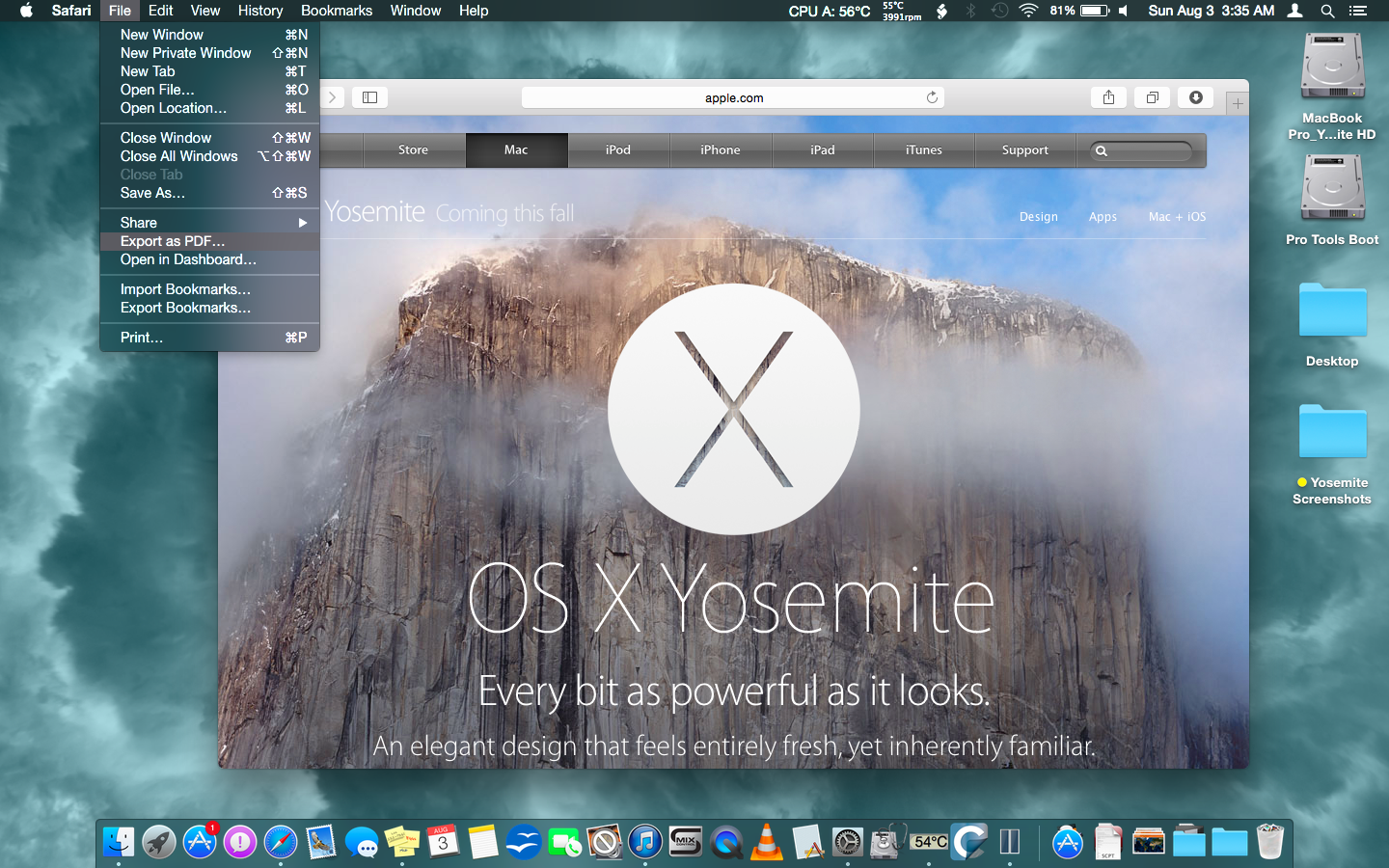Open Safari compass icon in dock

pyautogui.click(x=281, y=842)
